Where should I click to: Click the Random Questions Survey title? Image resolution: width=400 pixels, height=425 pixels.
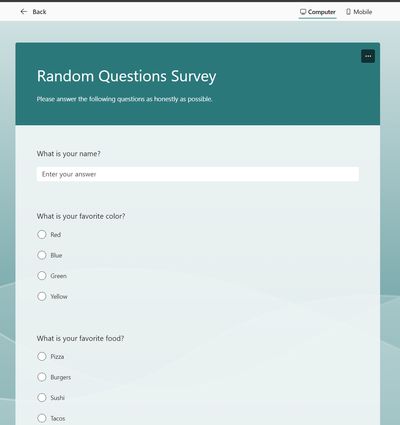point(127,76)
